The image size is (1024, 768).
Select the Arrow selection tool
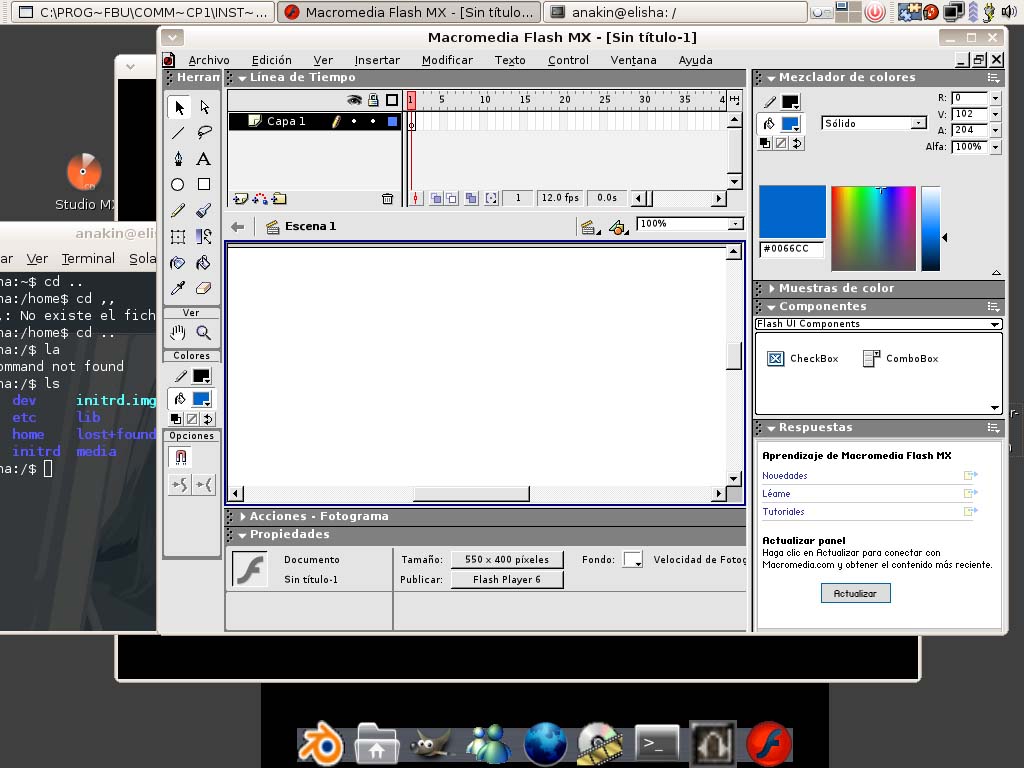coord(178,107)
